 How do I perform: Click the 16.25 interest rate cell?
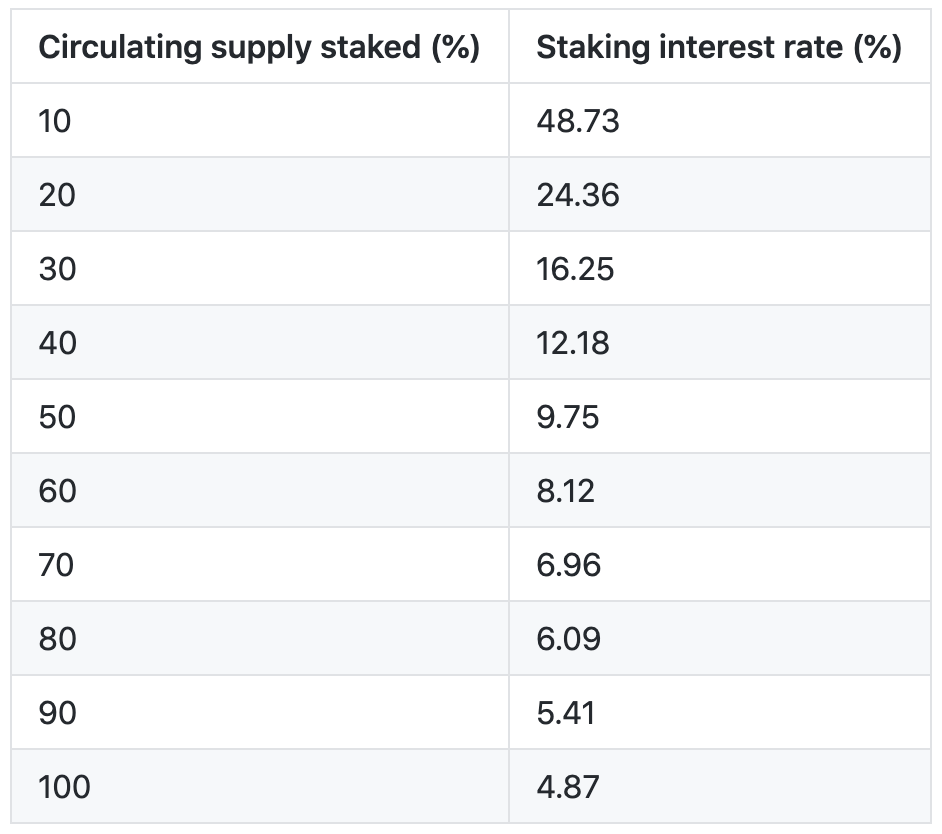pyautogui.click(x=575, y=269)
